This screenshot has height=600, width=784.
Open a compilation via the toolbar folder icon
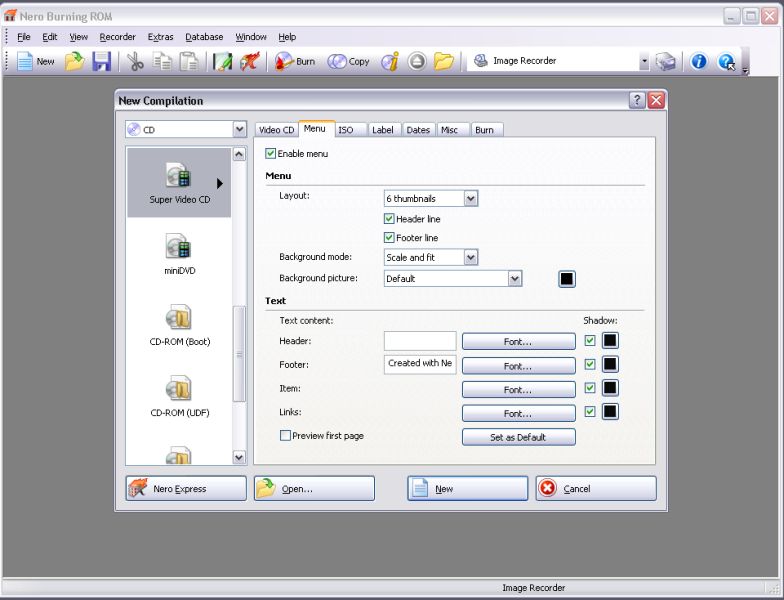click(74, 62)
